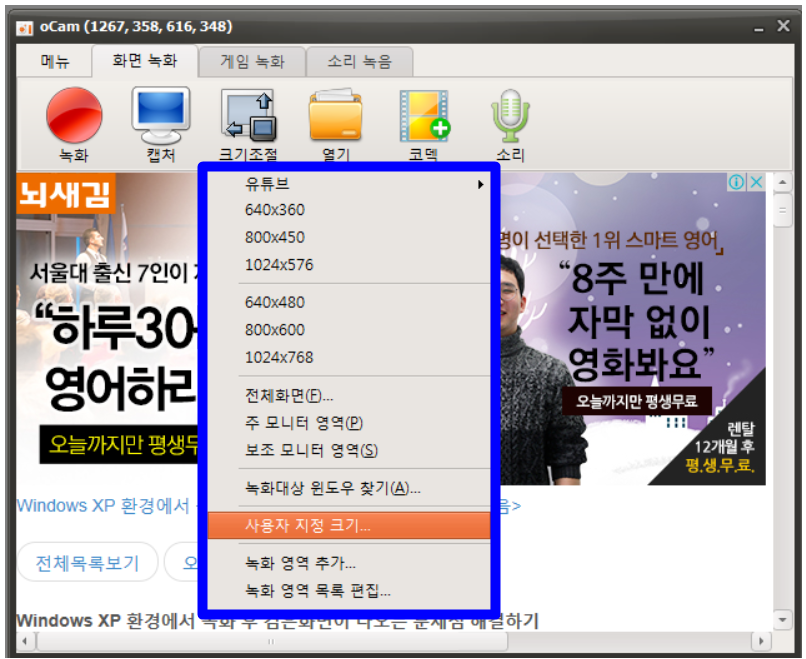Click the vertical scrollbar up arrow

[x=782, y=182]
